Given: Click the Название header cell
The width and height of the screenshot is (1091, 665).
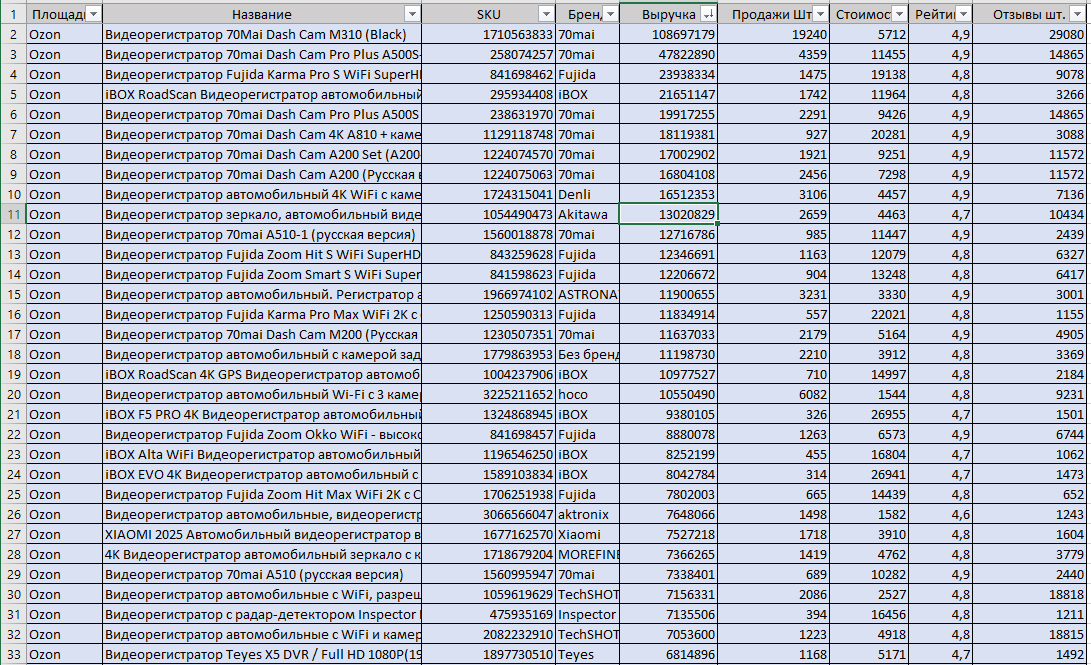Looking at the screenshot, I should pos(262,14).
